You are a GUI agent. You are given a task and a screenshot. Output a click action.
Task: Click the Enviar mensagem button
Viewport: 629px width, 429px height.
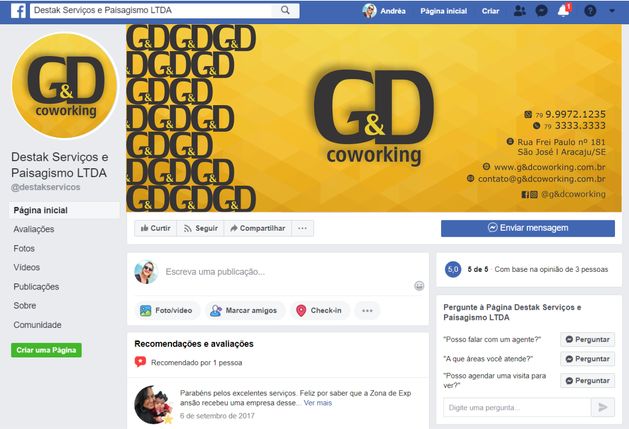528,228
